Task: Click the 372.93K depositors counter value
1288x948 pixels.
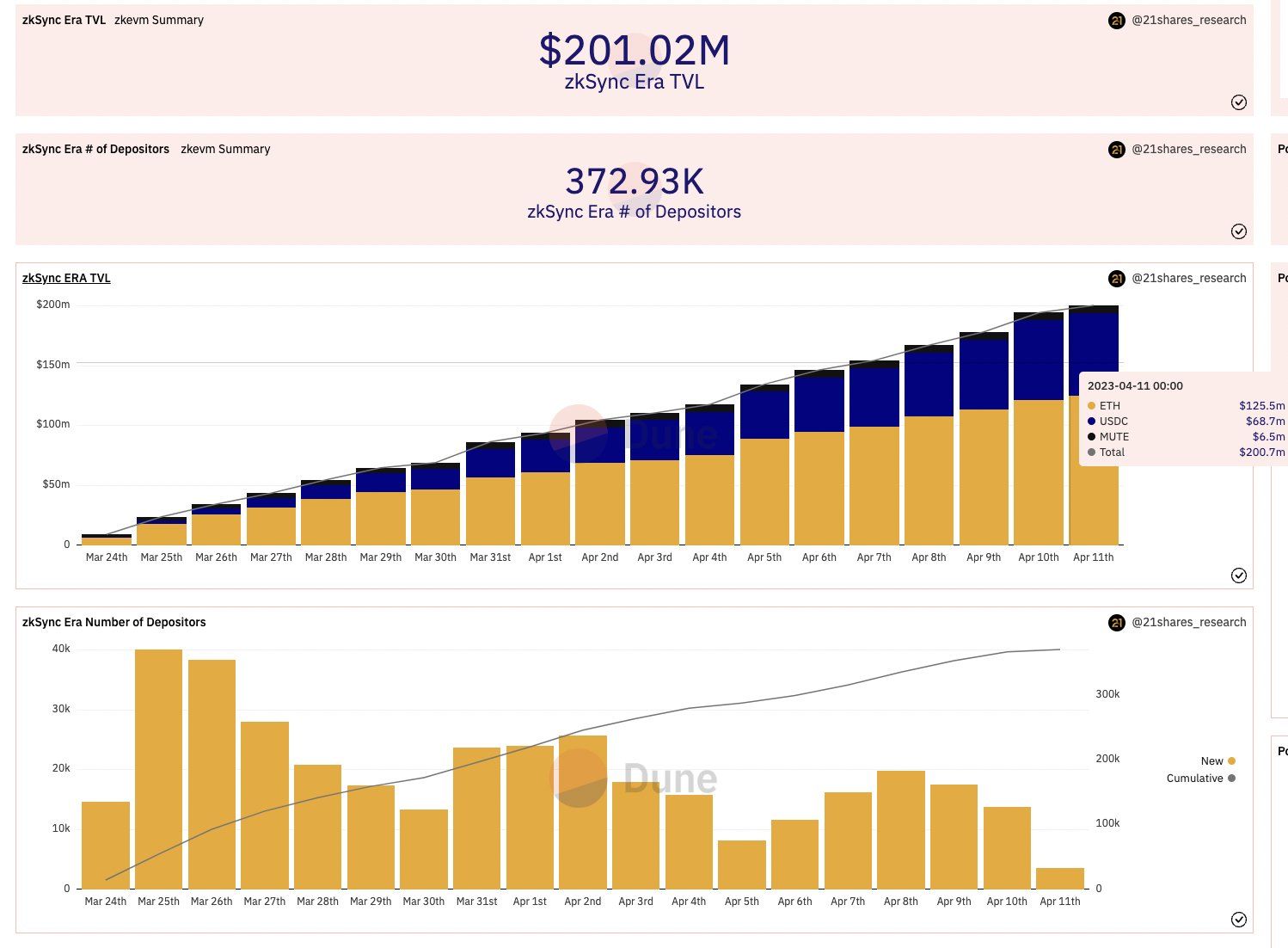Action: (635, 182)
